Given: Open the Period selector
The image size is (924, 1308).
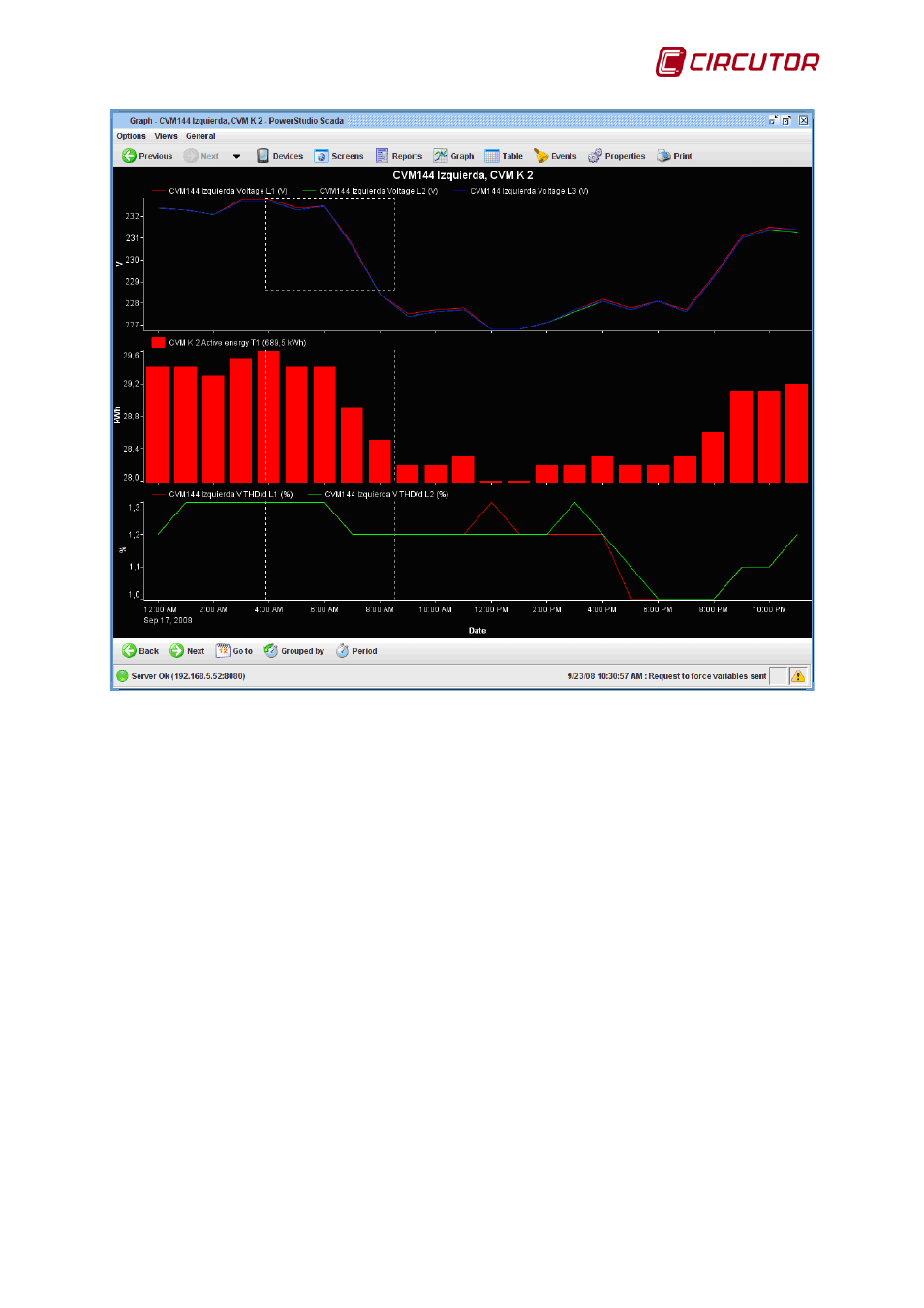Looking at the screenshot, I should point(356,651).
